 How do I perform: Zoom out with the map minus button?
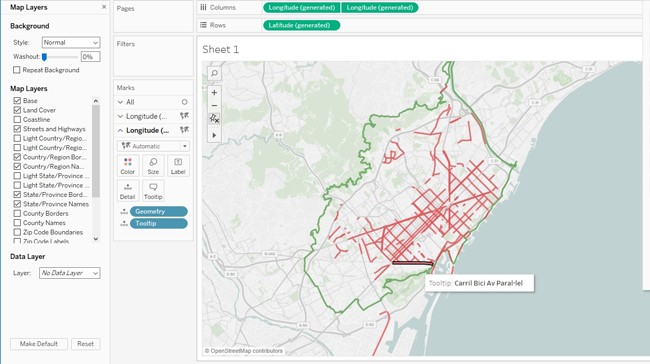[214, 106]
